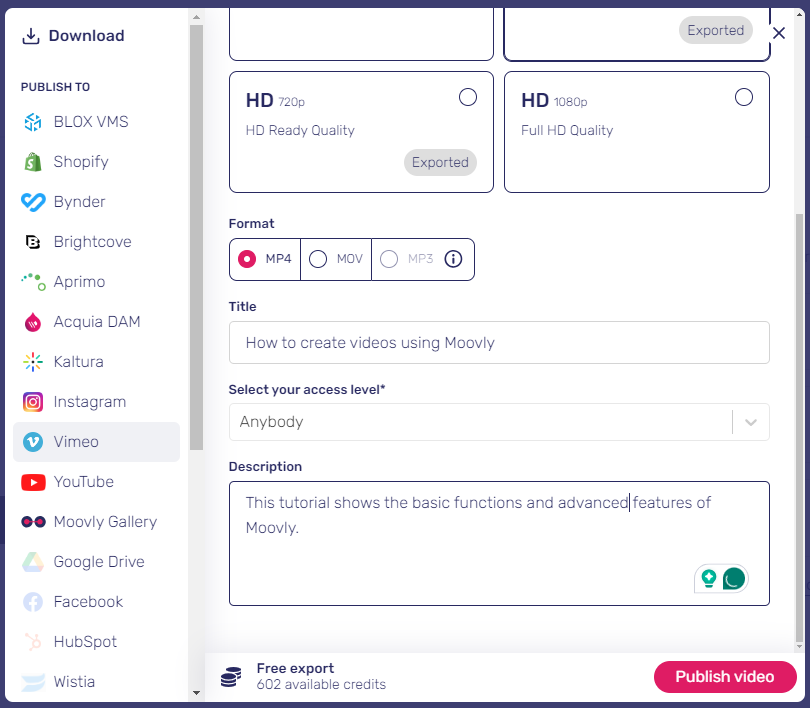Click the Publish video button

(x=725, y=676)
